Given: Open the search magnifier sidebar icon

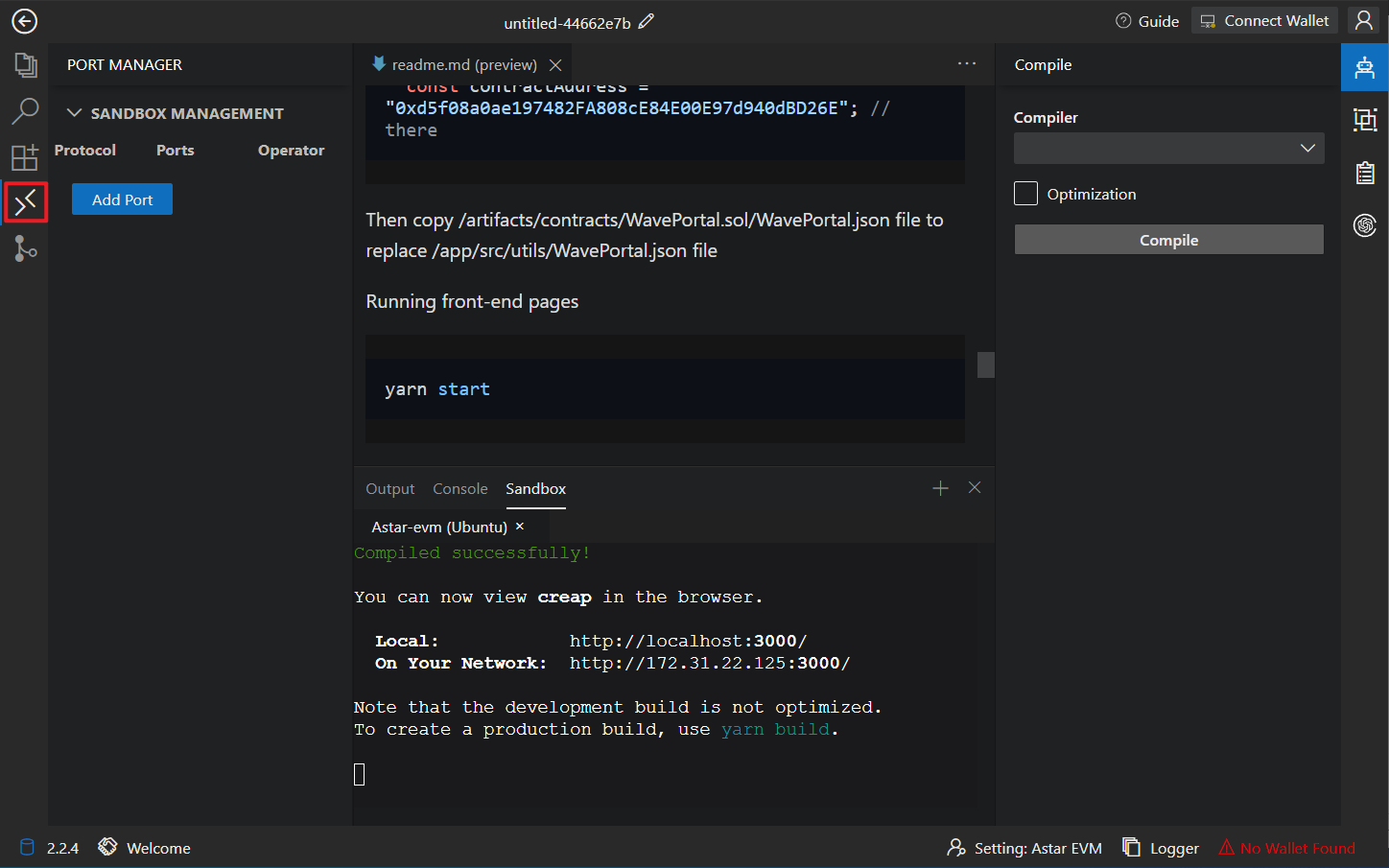Looking at the screenshot, I should pyautogui.click(x=25, y=111).
